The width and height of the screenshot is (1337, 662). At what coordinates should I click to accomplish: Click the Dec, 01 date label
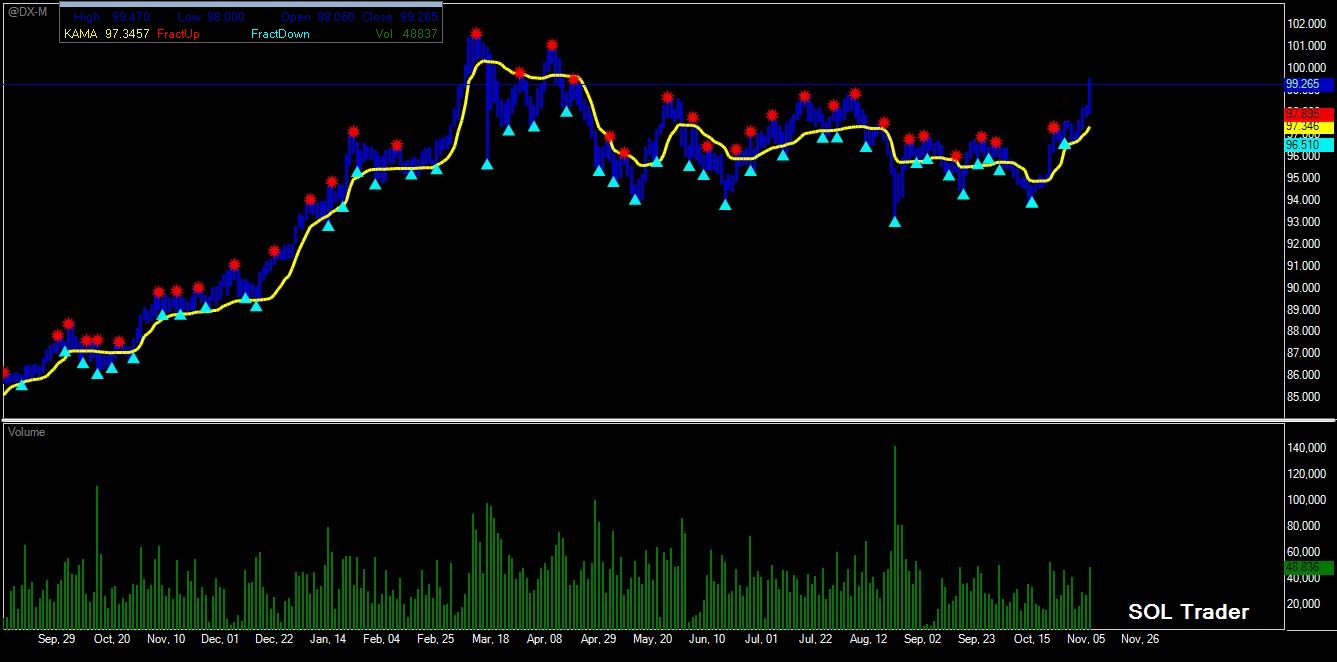(x=220, y=639)
